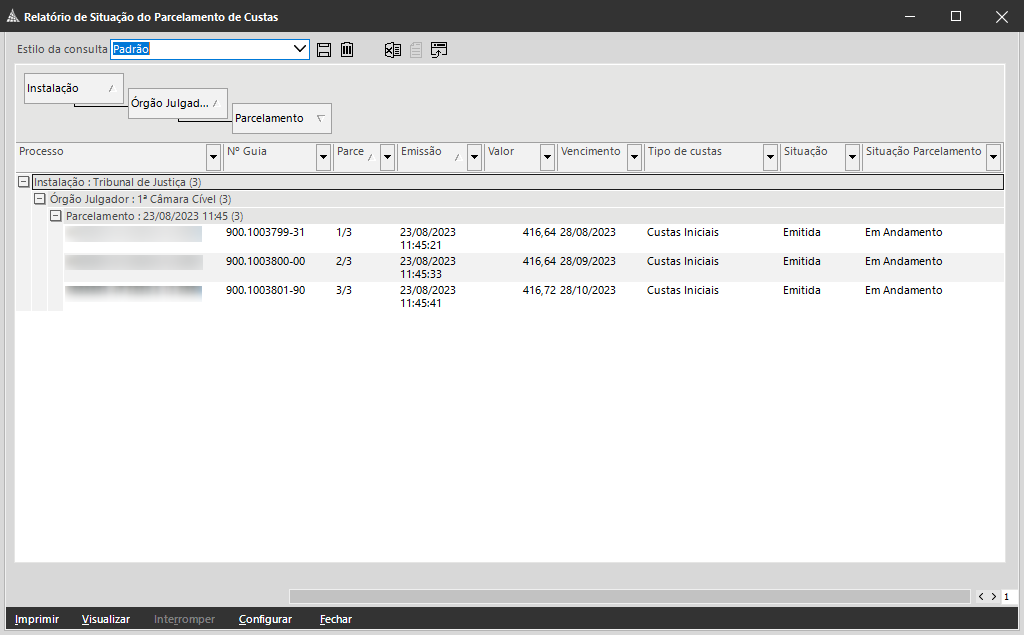Image resolution: width=1024 pixels, height=635 pixels.
Task: Click Visualizar in the bottom bar
Action: coord(106,619)
